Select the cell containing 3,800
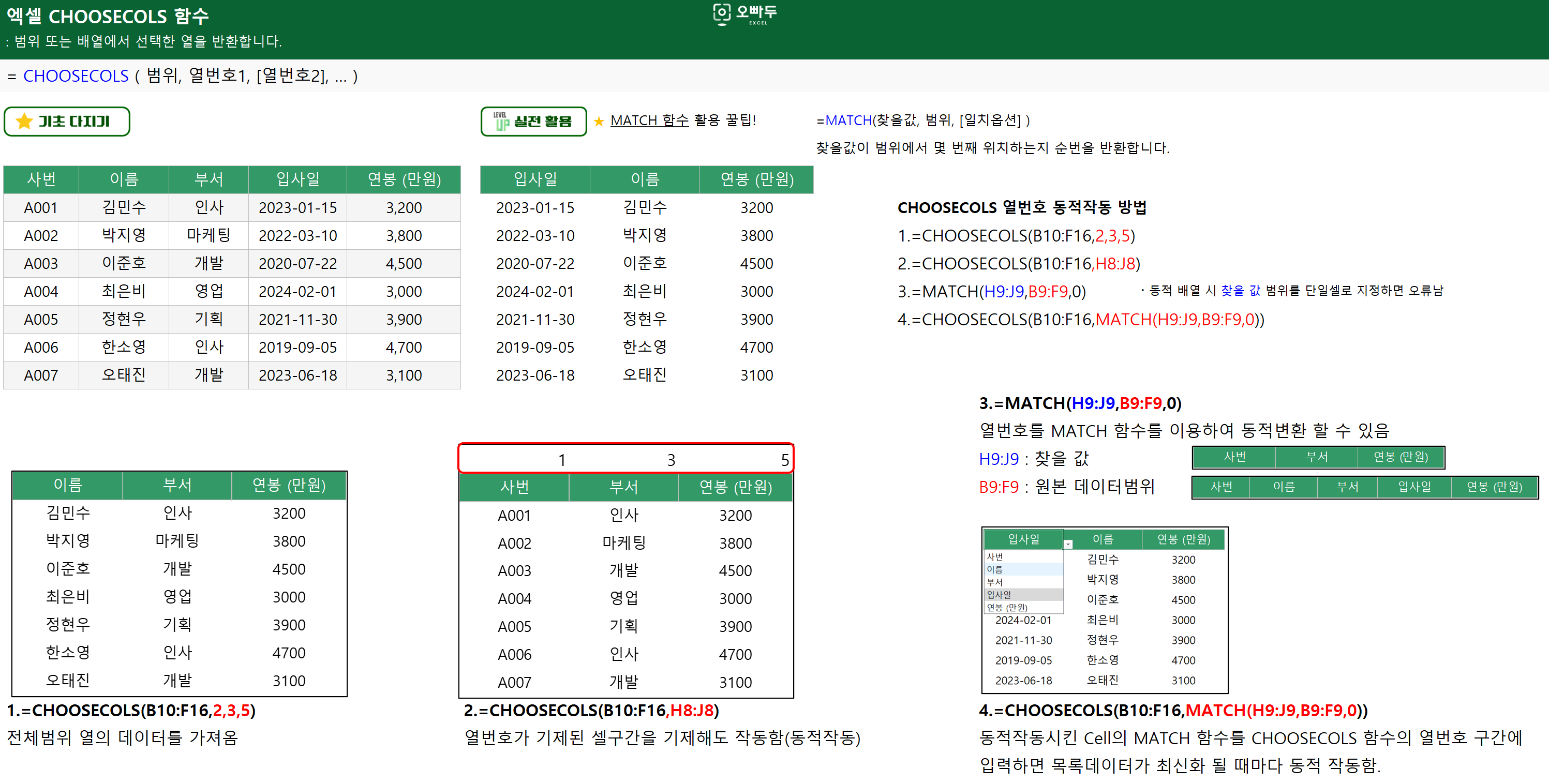The image size is (1549, 784). (404, 236)
